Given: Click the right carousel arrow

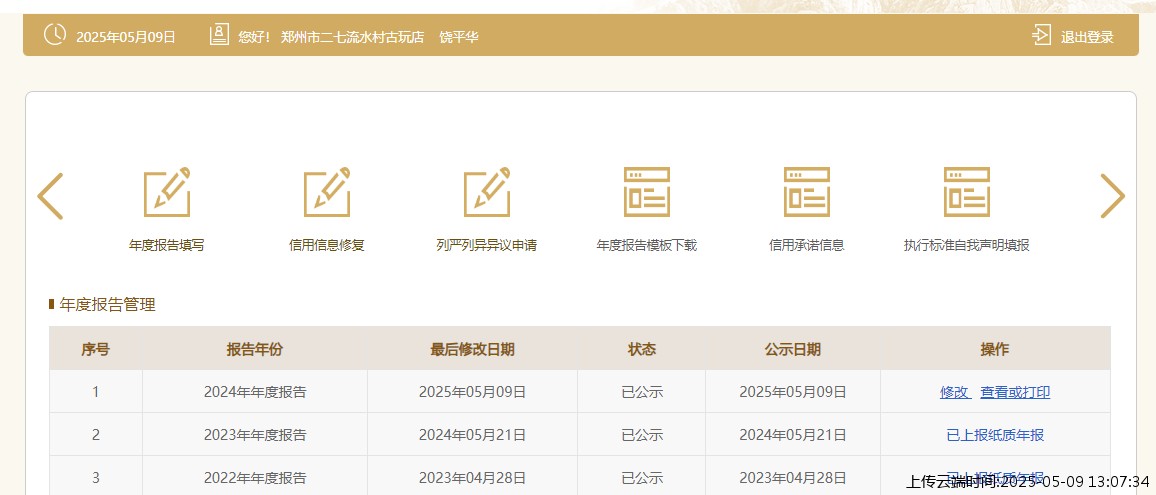Looking at the screenshot, I should pyautogui.click(x=1113, y=196).
